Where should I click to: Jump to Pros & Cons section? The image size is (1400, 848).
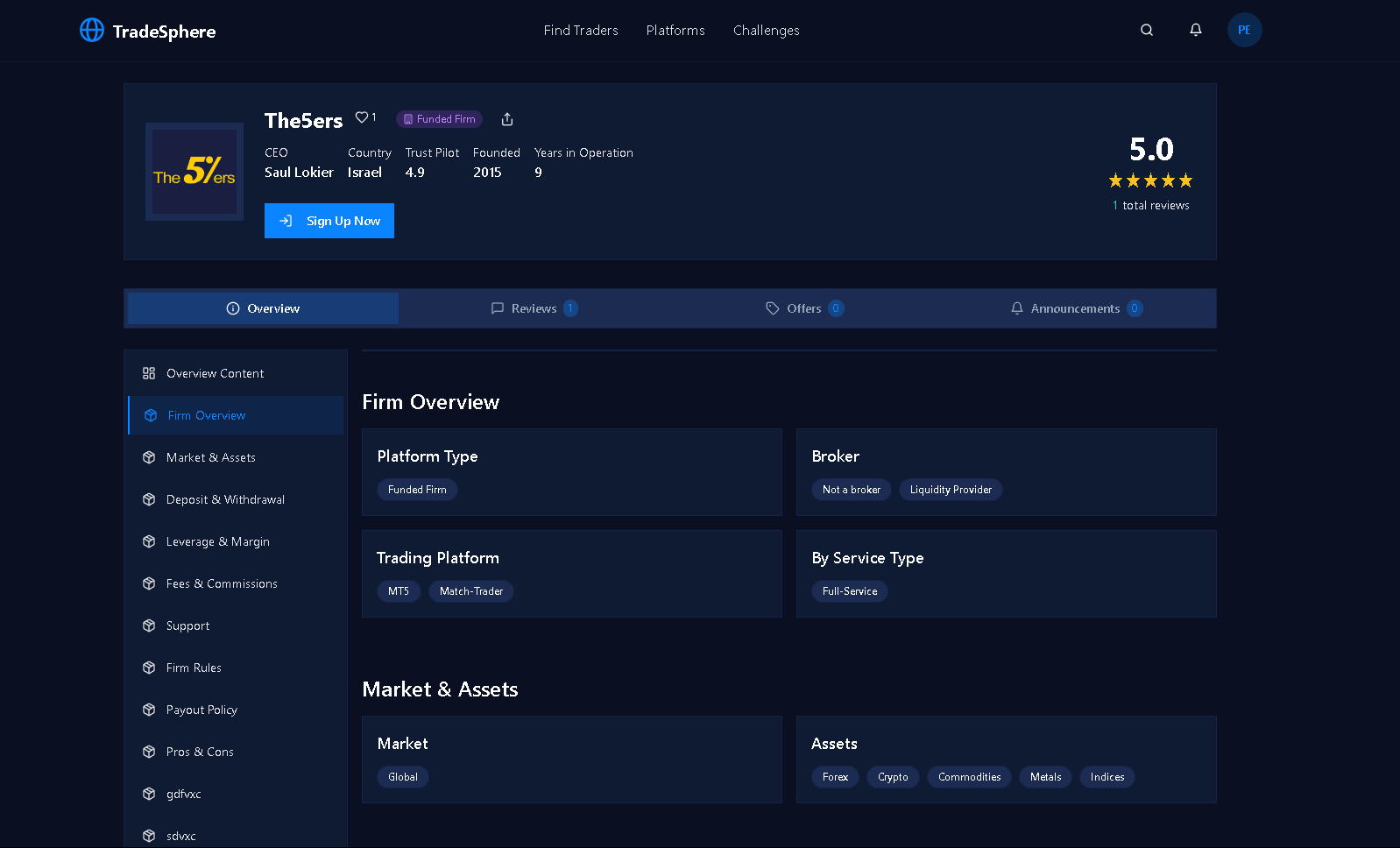click(236, 752)
